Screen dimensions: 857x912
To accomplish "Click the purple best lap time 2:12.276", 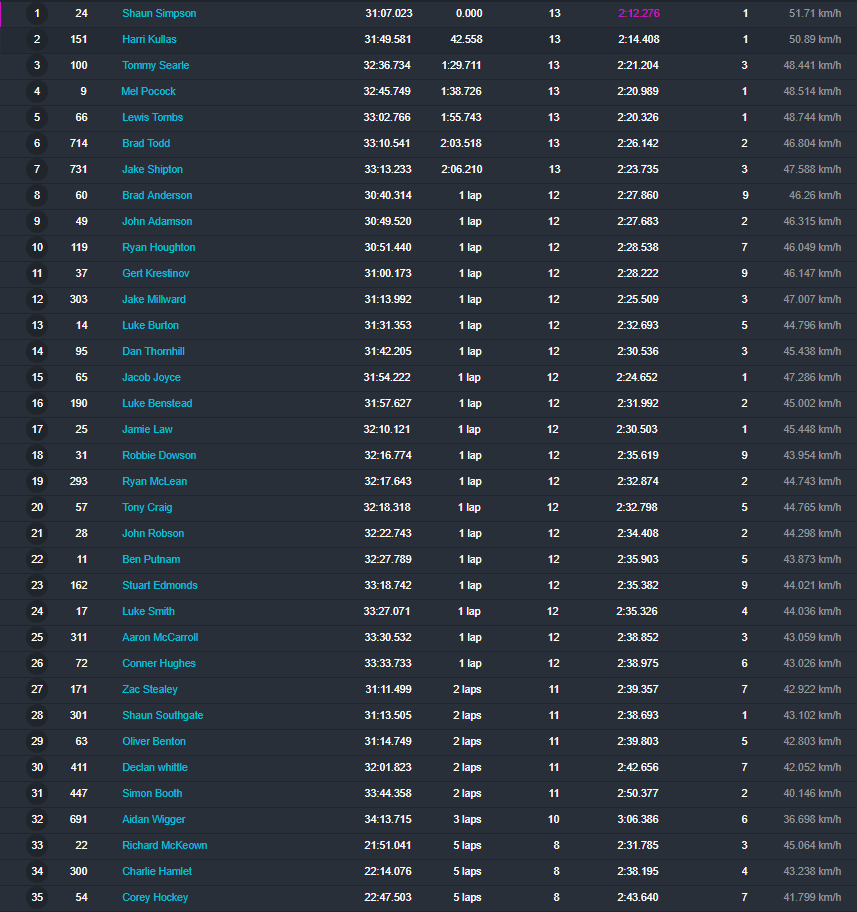I will tap(639, 14).
